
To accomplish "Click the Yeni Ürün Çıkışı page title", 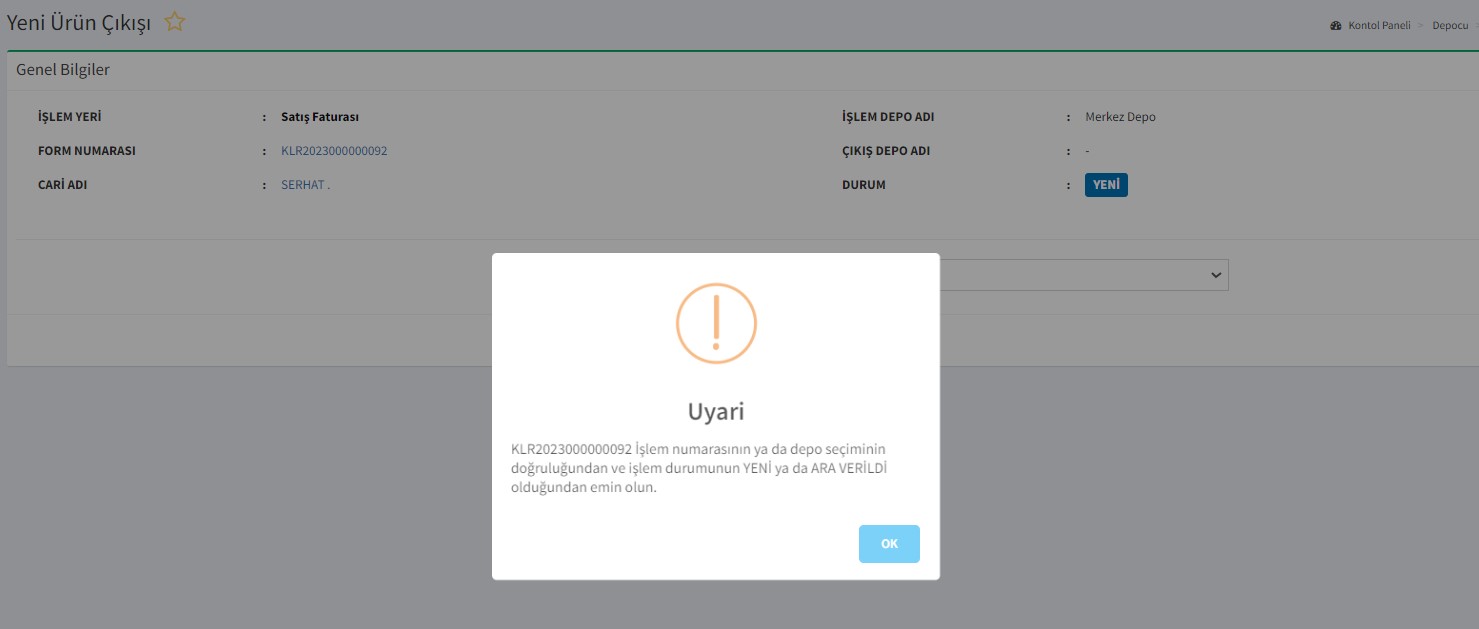I will pyautogui.click(x=79, y=23).
